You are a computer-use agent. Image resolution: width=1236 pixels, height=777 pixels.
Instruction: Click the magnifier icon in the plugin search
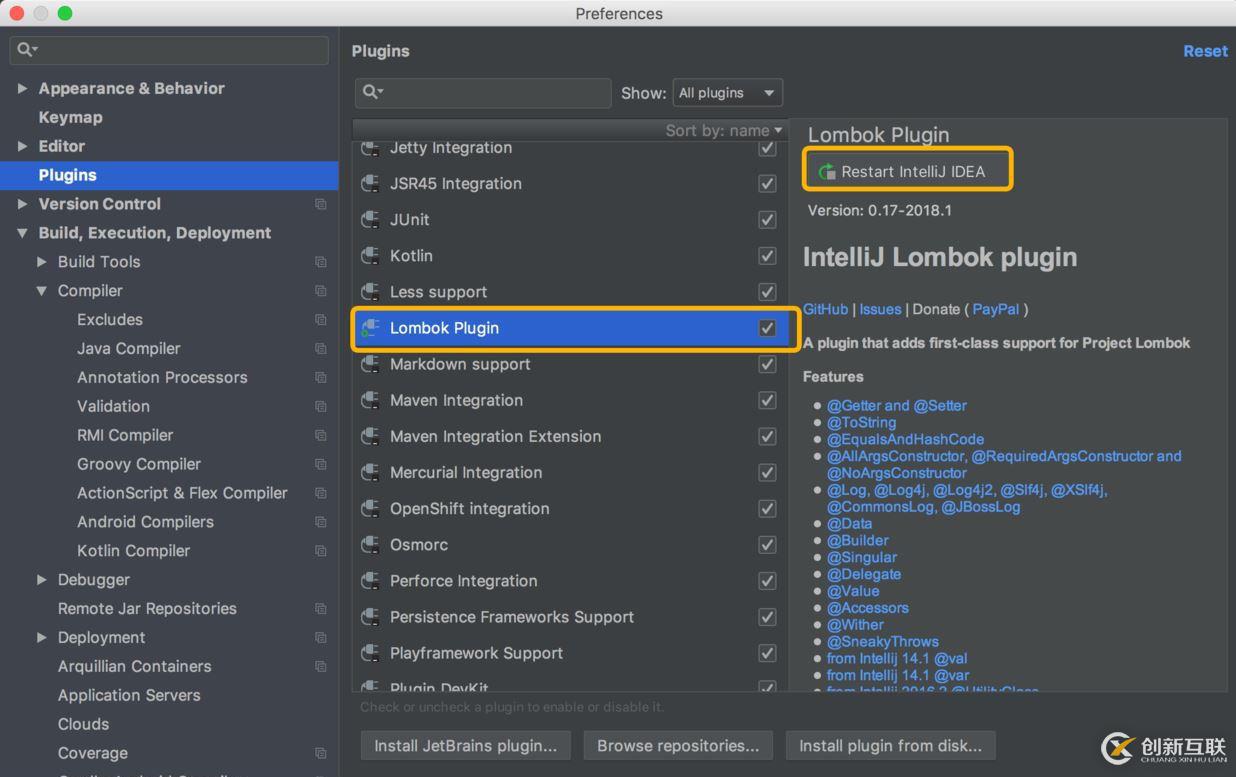pyautogui.click(x=373, y=92)
